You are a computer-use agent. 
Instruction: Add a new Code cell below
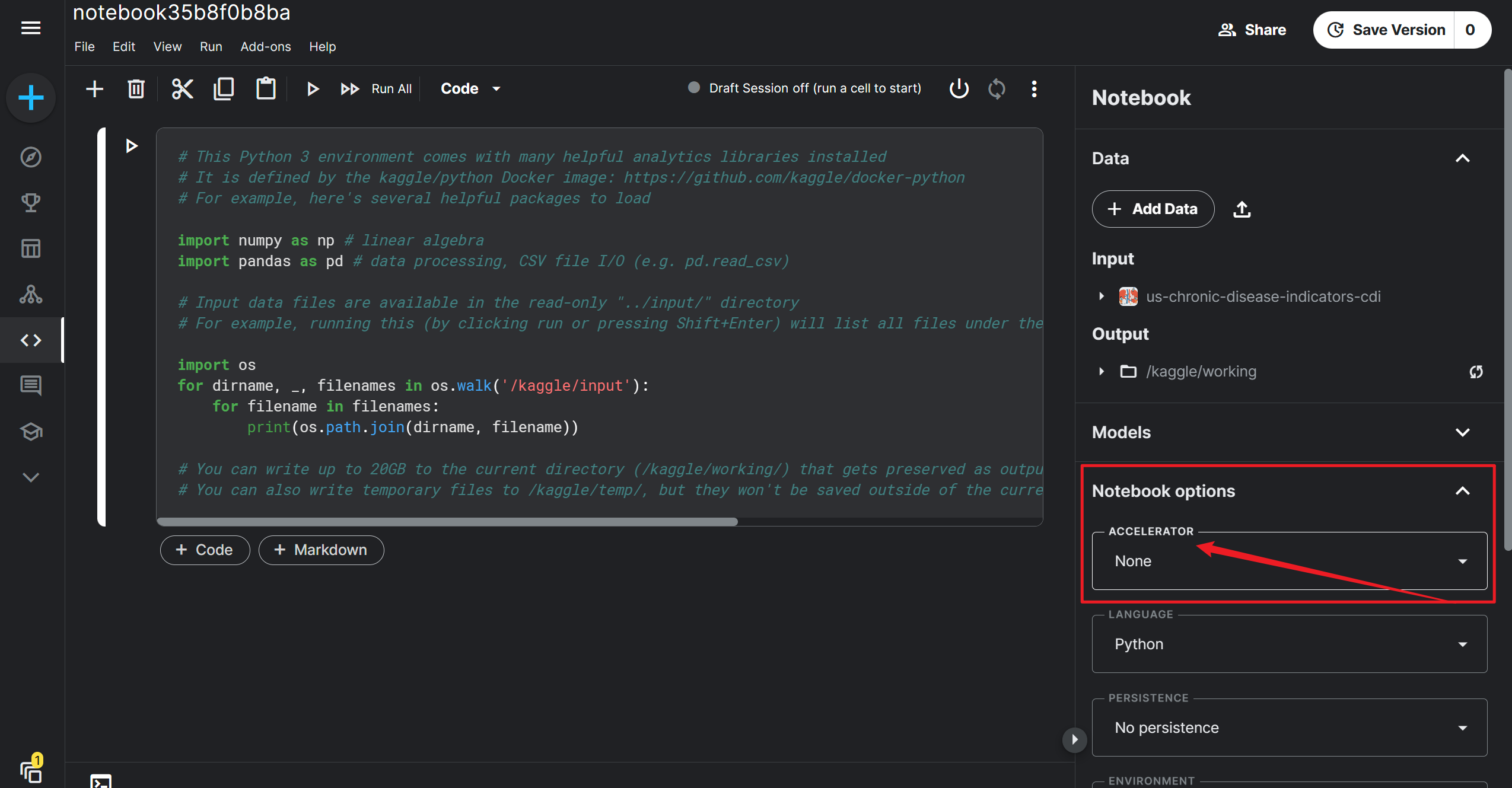pos(205,550)
